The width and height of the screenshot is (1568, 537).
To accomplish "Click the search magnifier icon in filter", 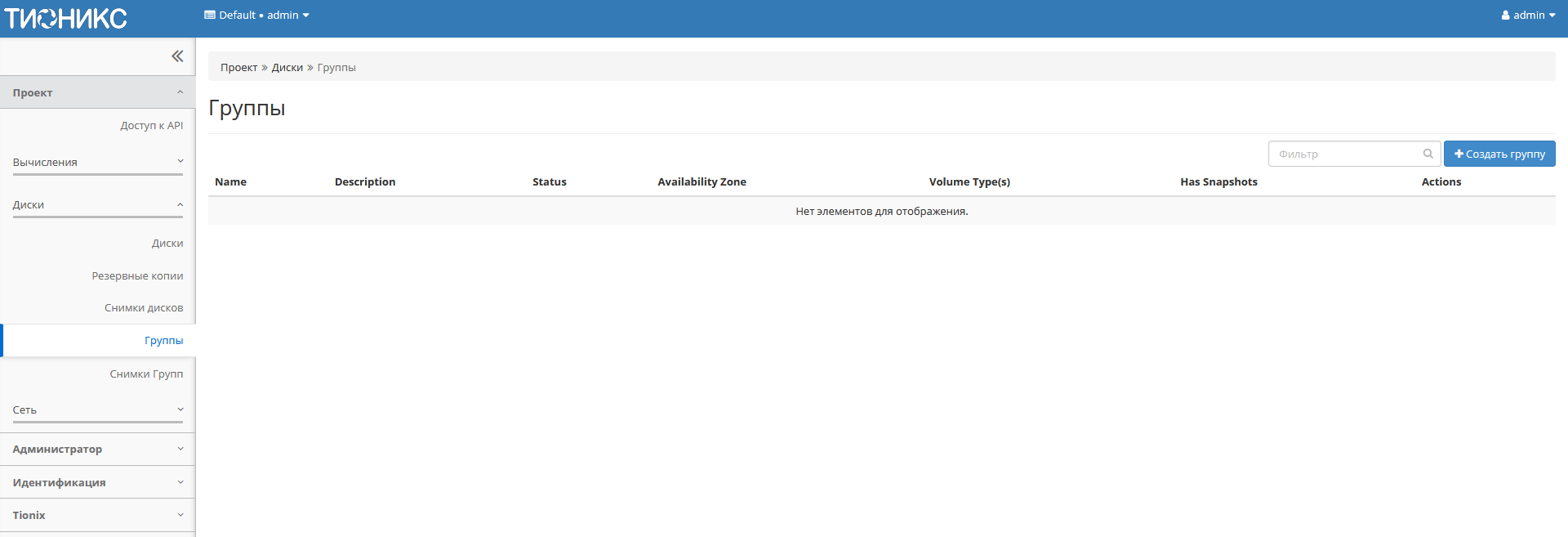I will (1428, 154).
